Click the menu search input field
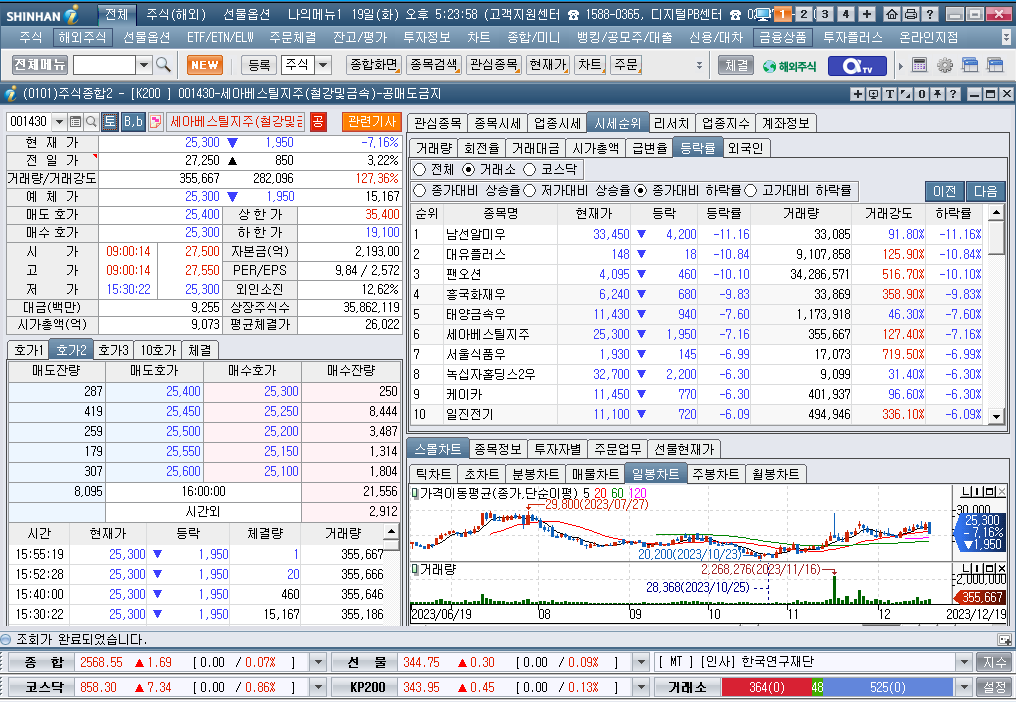The height and width of the screenshot is (702, 1016). [x=104, y=65]
